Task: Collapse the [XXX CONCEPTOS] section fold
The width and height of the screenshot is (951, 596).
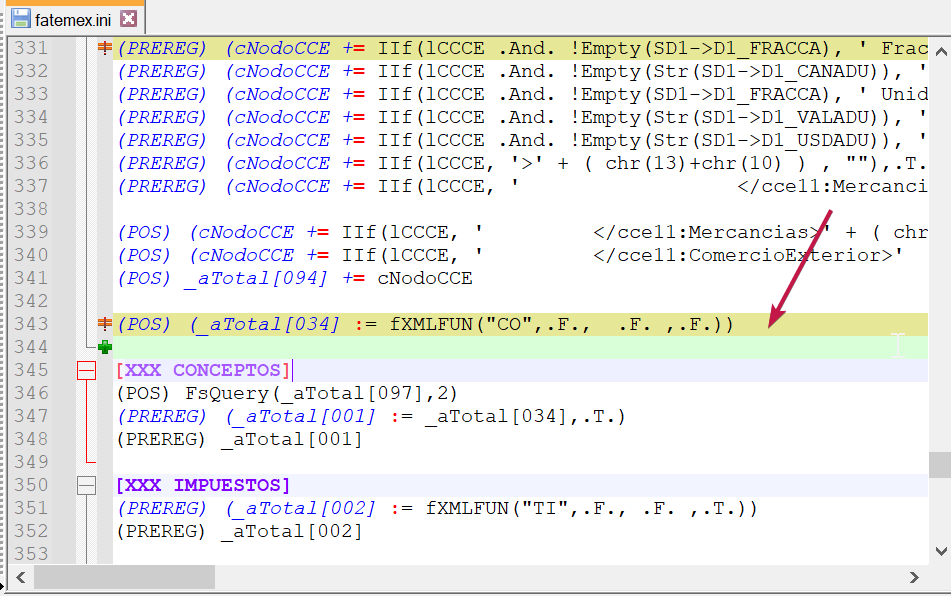Action: point(87,370)
